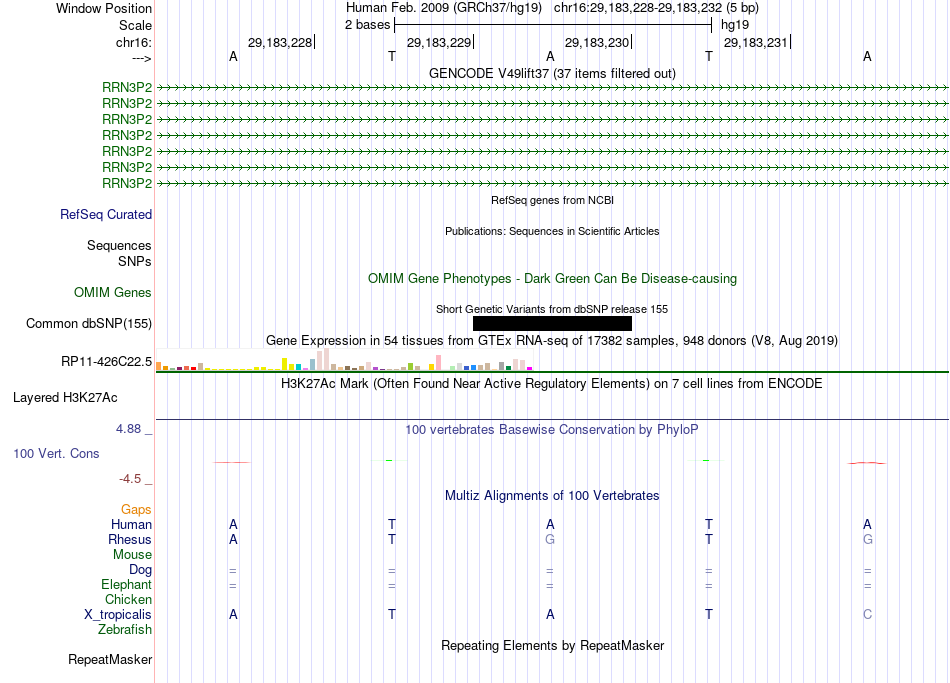Click the X_tropicalis species label

click(118, 615)
